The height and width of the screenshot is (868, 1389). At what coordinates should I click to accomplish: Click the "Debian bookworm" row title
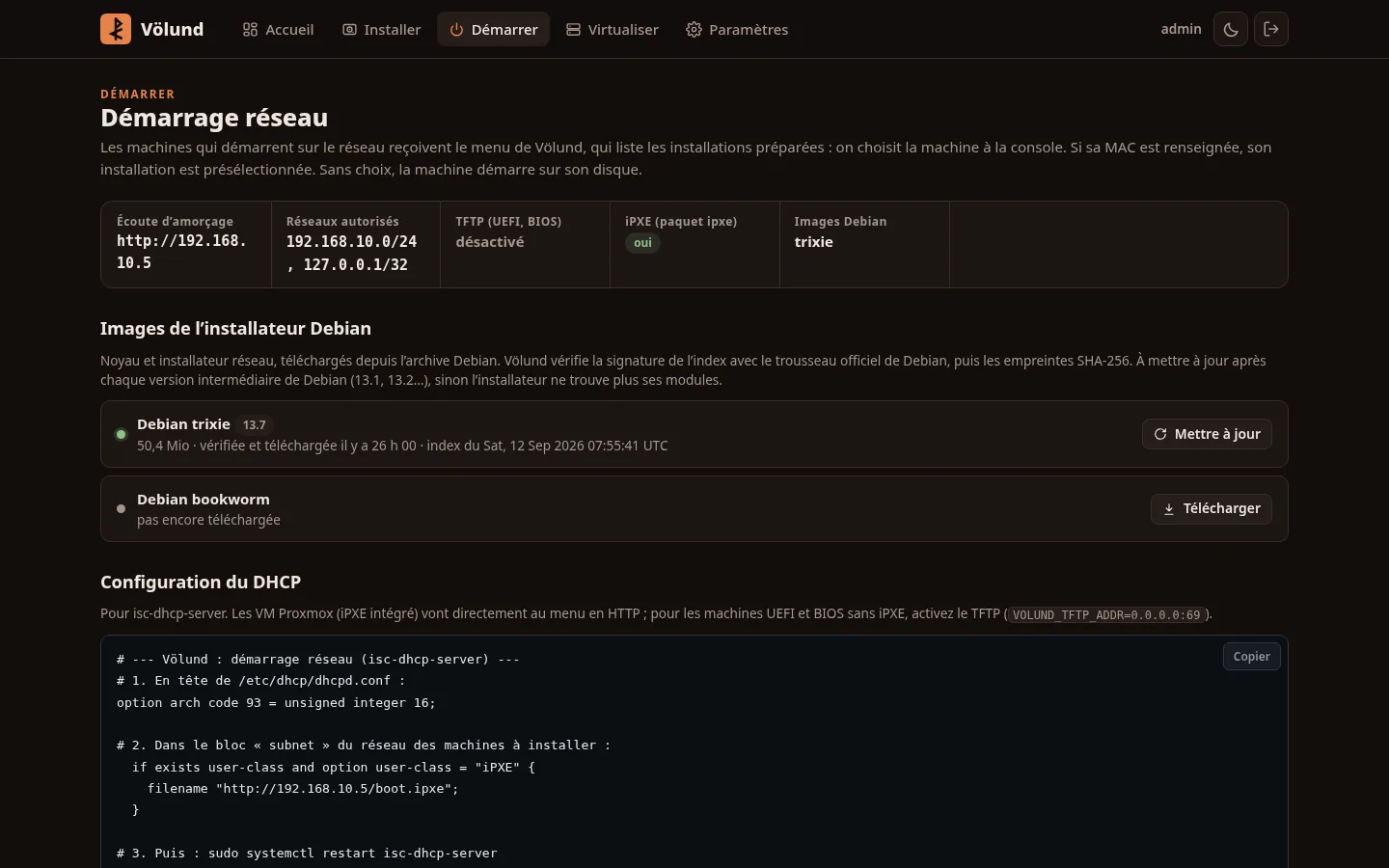tap(204, 500)
